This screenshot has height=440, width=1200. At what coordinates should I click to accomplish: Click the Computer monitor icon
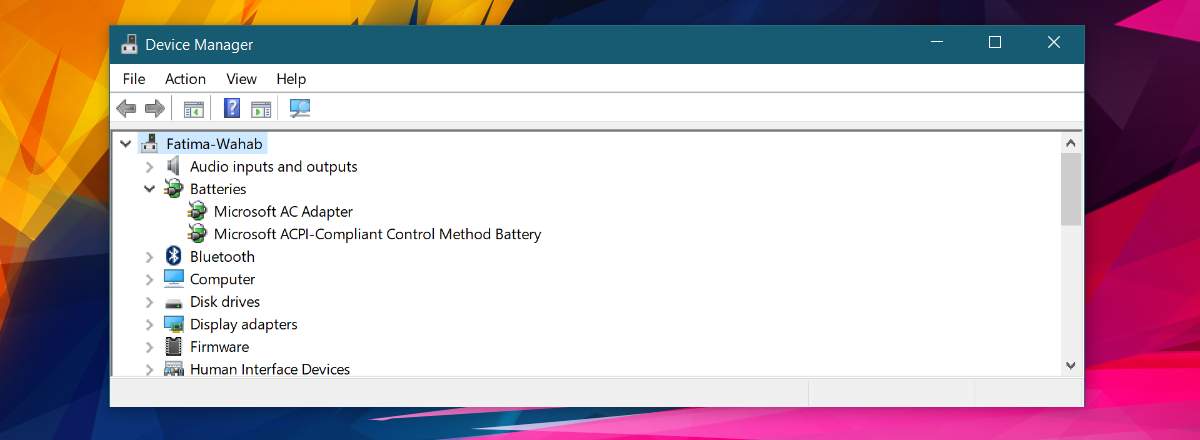click(174, 279)
